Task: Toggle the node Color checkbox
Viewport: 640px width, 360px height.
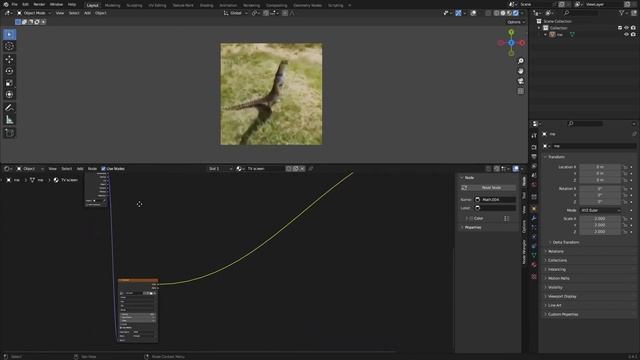Action: 471,218
